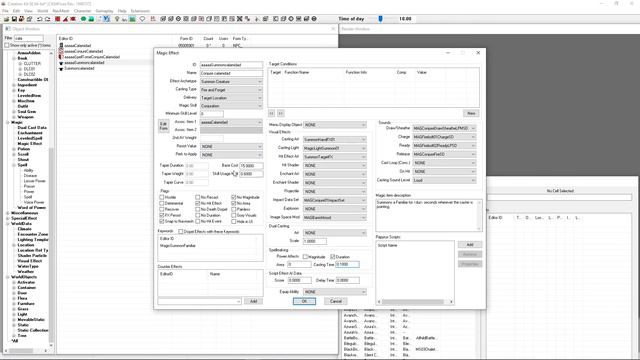Open the Gameplay menu
This screenshot has width=640, height=360.
click(104, 11)
